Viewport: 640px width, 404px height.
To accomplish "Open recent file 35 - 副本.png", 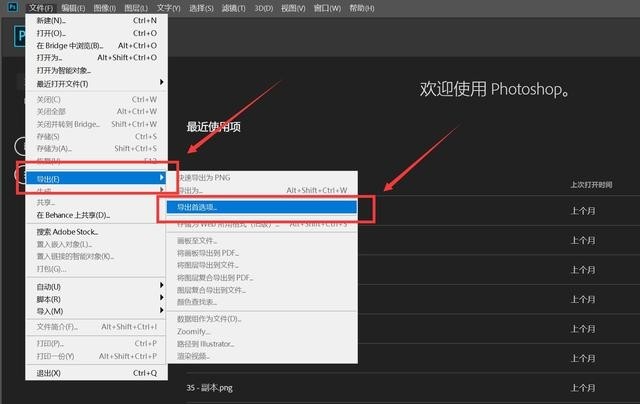I will click(x=209, y=388).
